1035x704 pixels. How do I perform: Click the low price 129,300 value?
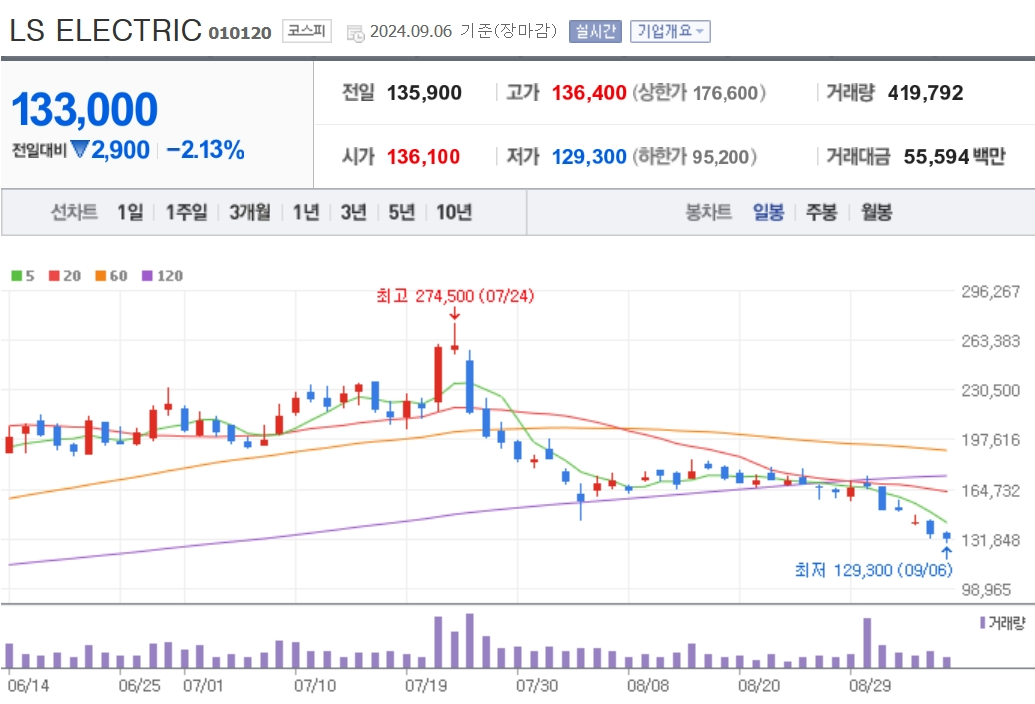pyautogui.click(x=589, y=156)
